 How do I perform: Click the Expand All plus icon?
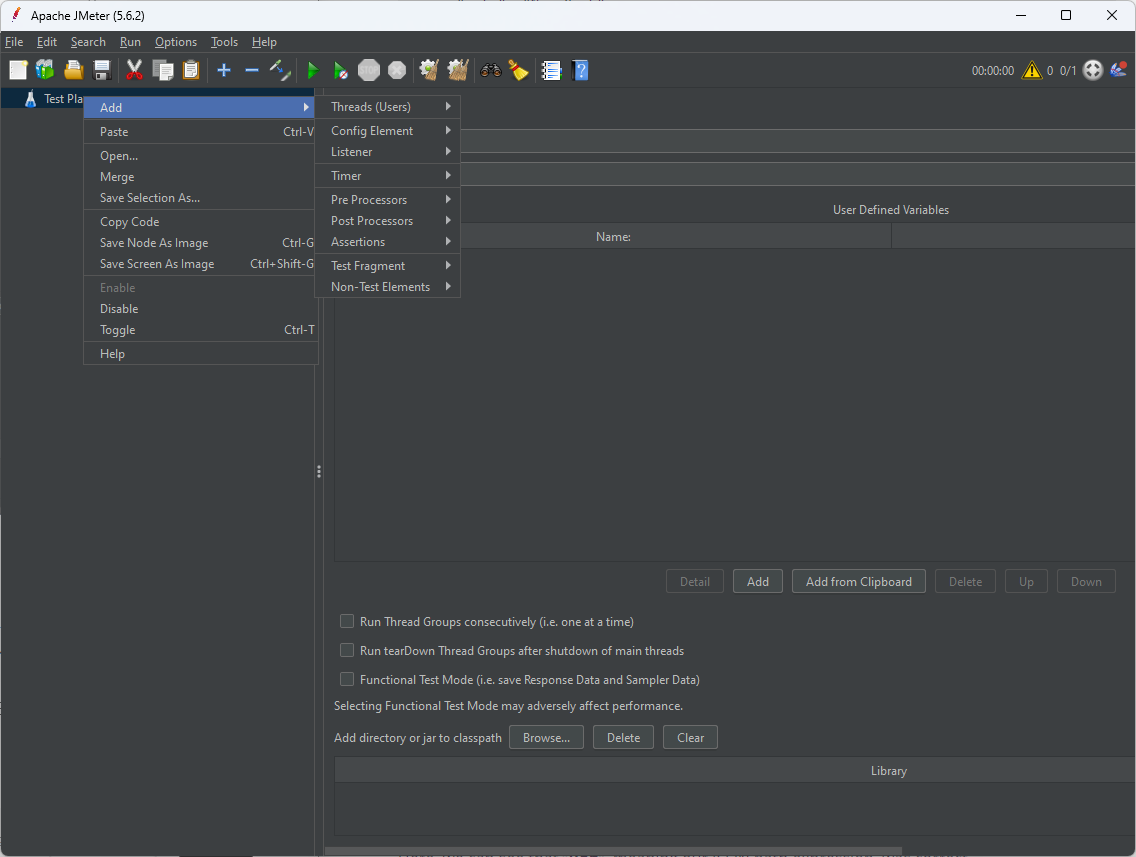(224, 70)
